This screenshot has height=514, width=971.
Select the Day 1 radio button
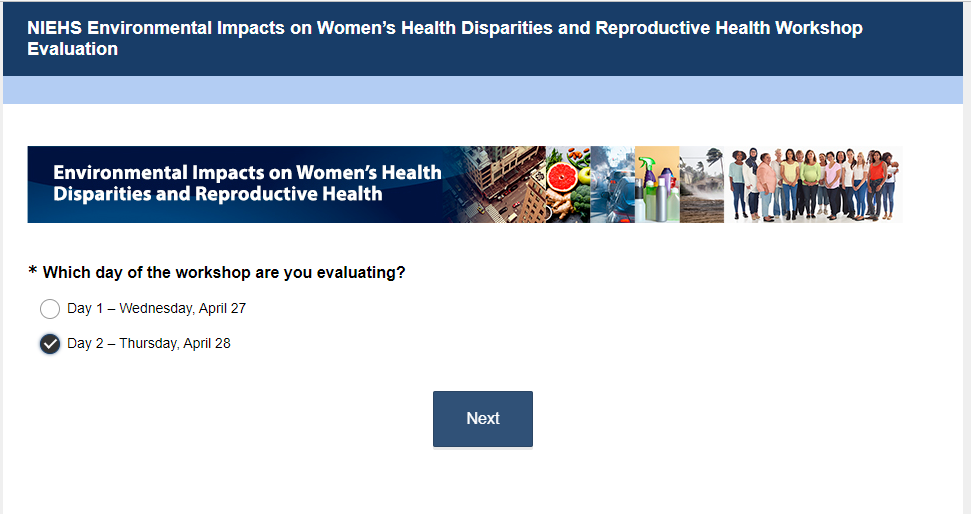tap(50, 309)
